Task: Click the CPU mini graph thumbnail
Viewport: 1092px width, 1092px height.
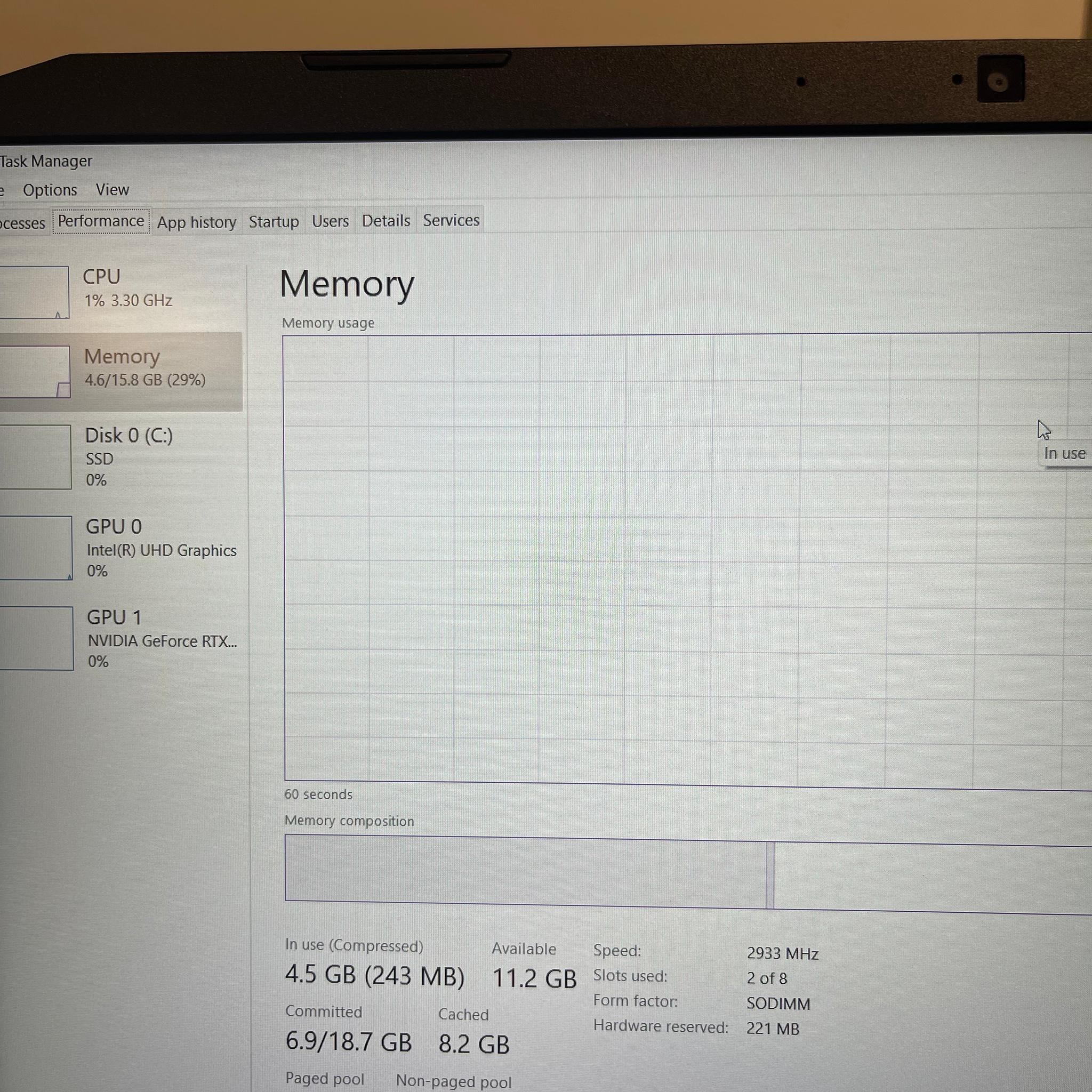Action: 34,292
